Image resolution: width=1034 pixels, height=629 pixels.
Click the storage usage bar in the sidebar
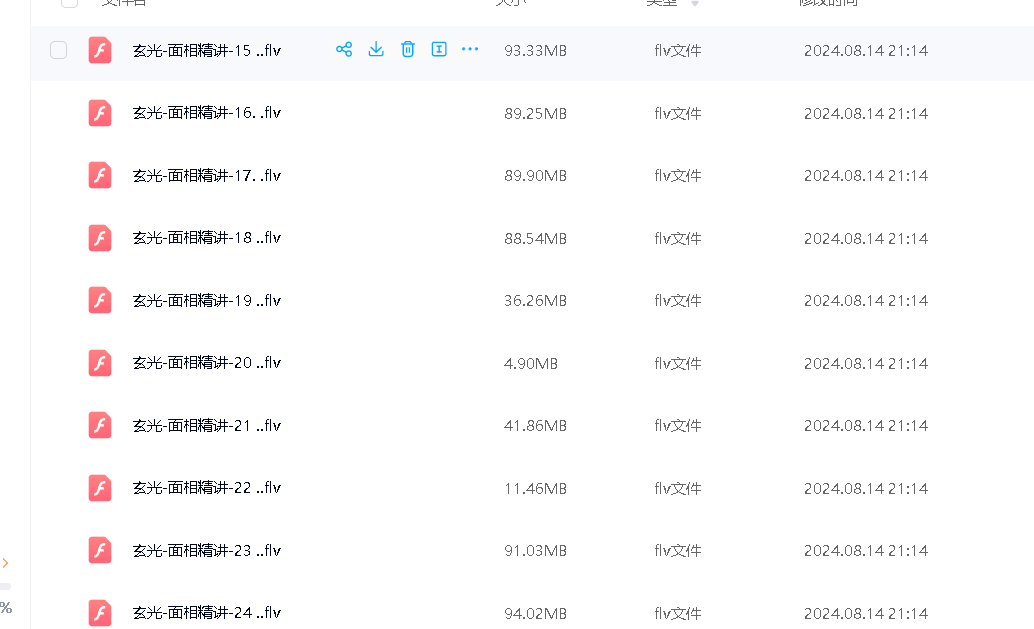(5, 586)
